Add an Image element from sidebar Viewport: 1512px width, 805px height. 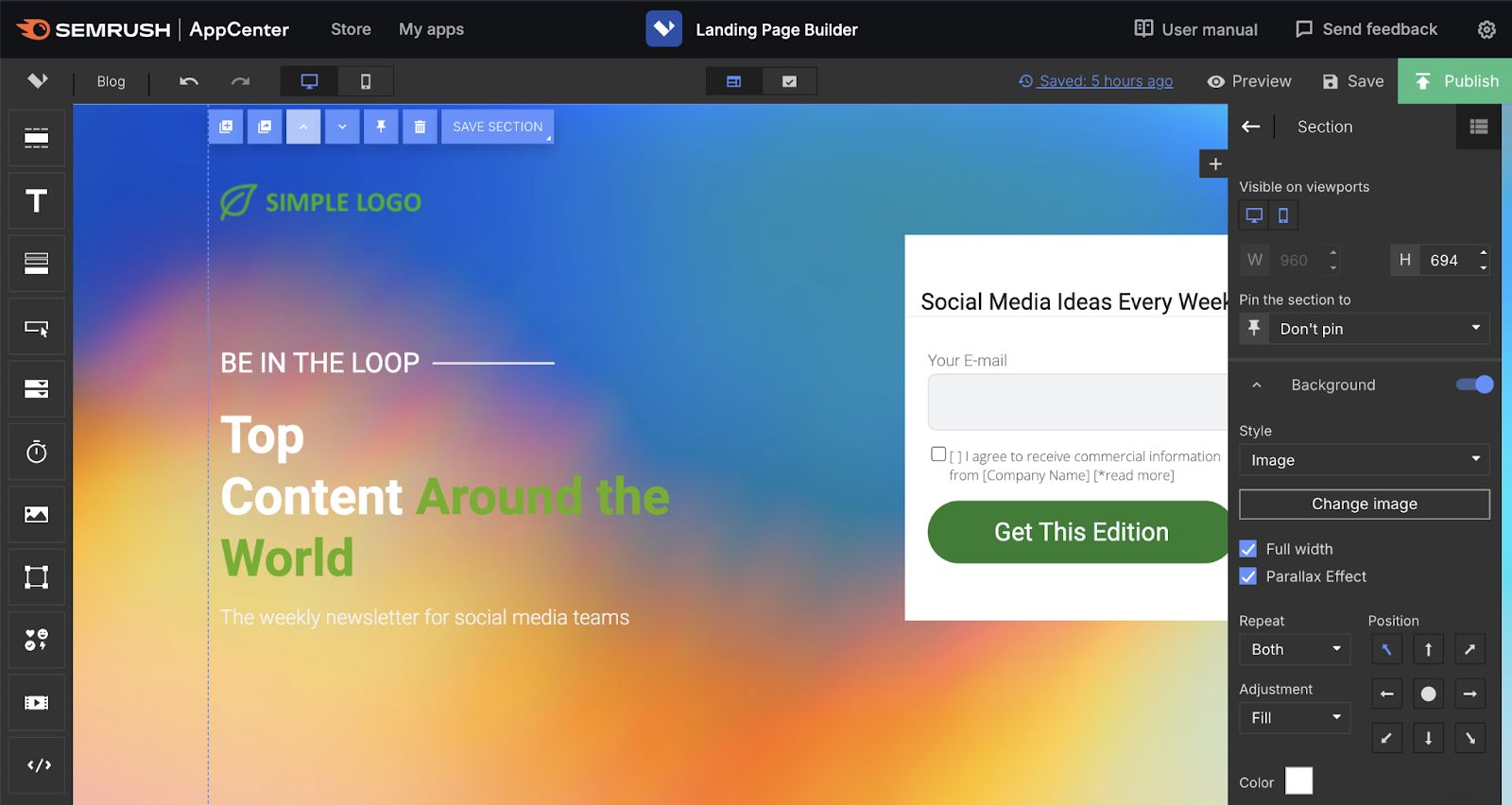point(36,515)
